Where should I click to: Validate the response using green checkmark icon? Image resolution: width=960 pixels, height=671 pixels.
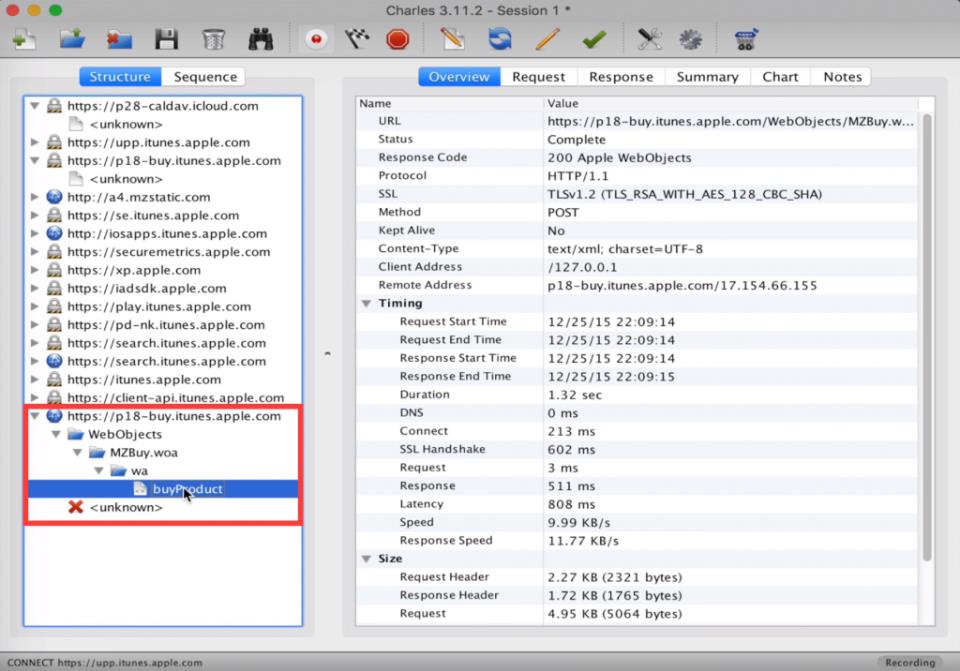click(x=594, y=40)
